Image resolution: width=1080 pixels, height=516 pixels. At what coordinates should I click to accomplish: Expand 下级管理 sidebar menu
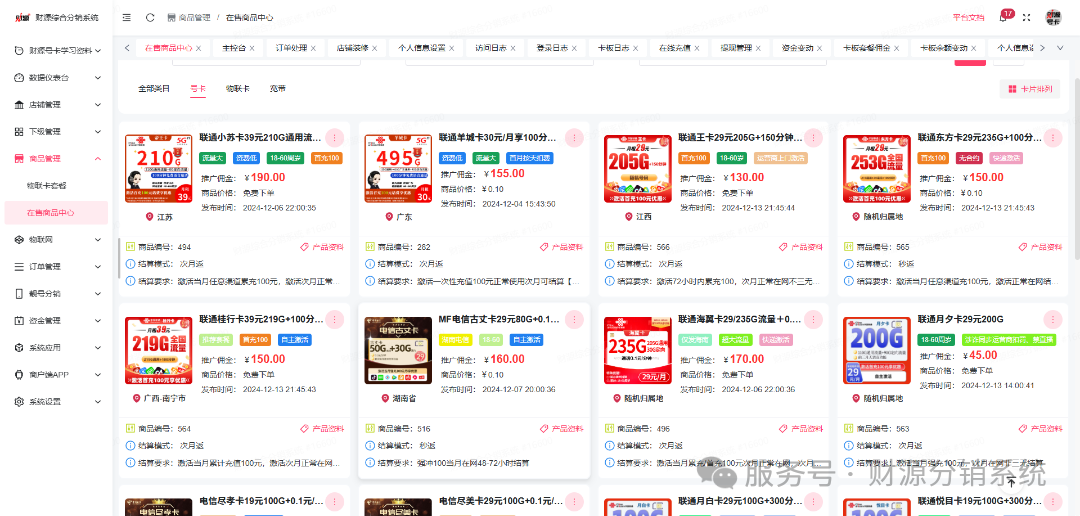tap(56, 132)
